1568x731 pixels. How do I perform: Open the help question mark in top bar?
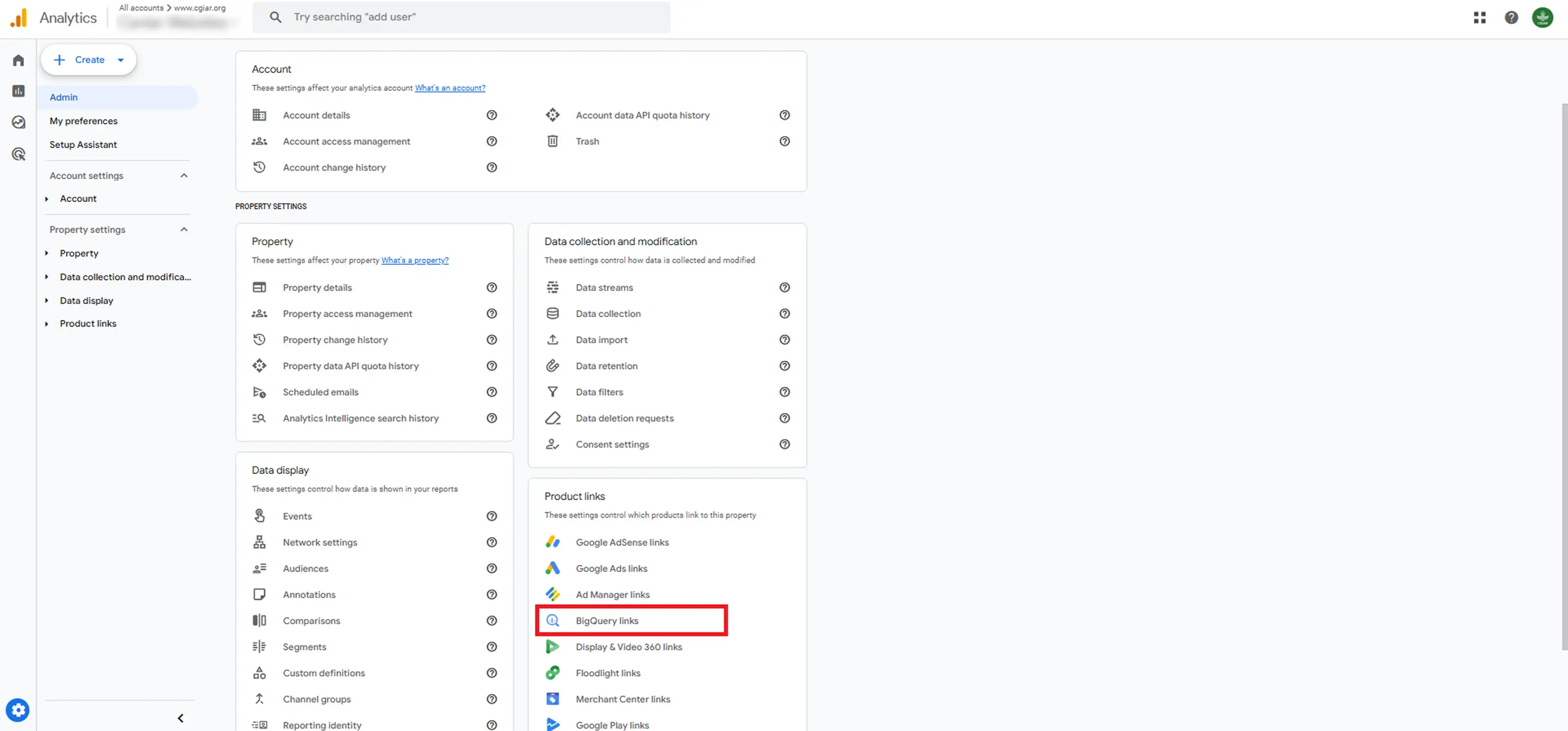point(1511,18)
